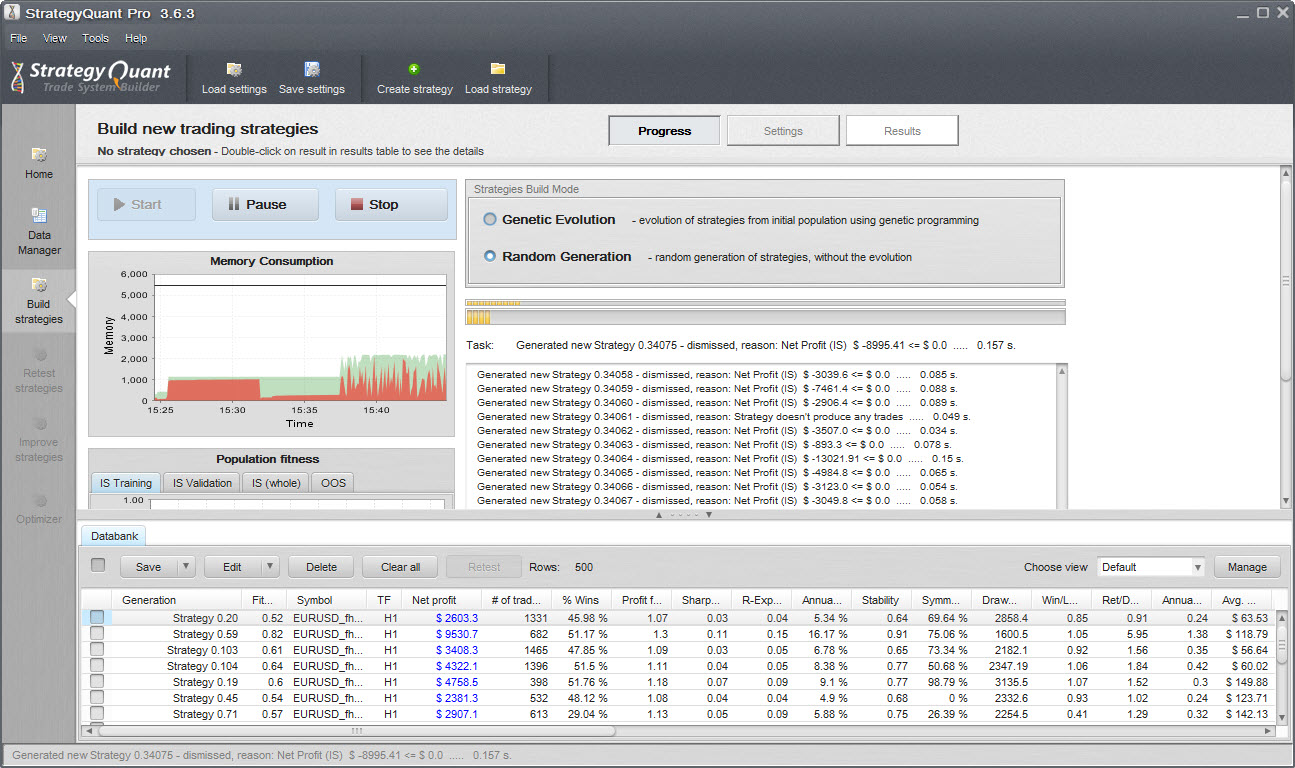
Task: Click the Load strategy folder icon
Action: (x=498, y=69)
